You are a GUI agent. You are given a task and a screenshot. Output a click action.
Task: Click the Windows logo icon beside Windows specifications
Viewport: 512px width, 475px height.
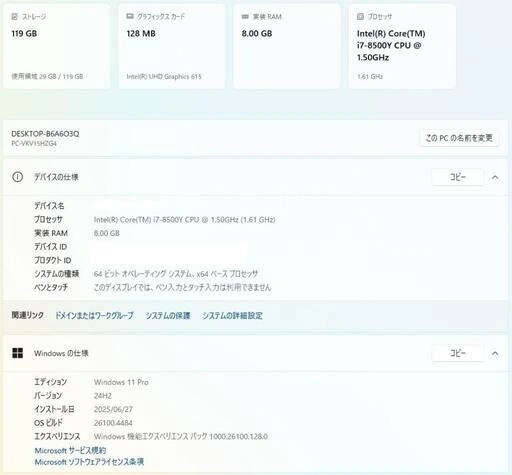[x=18, y=353]
